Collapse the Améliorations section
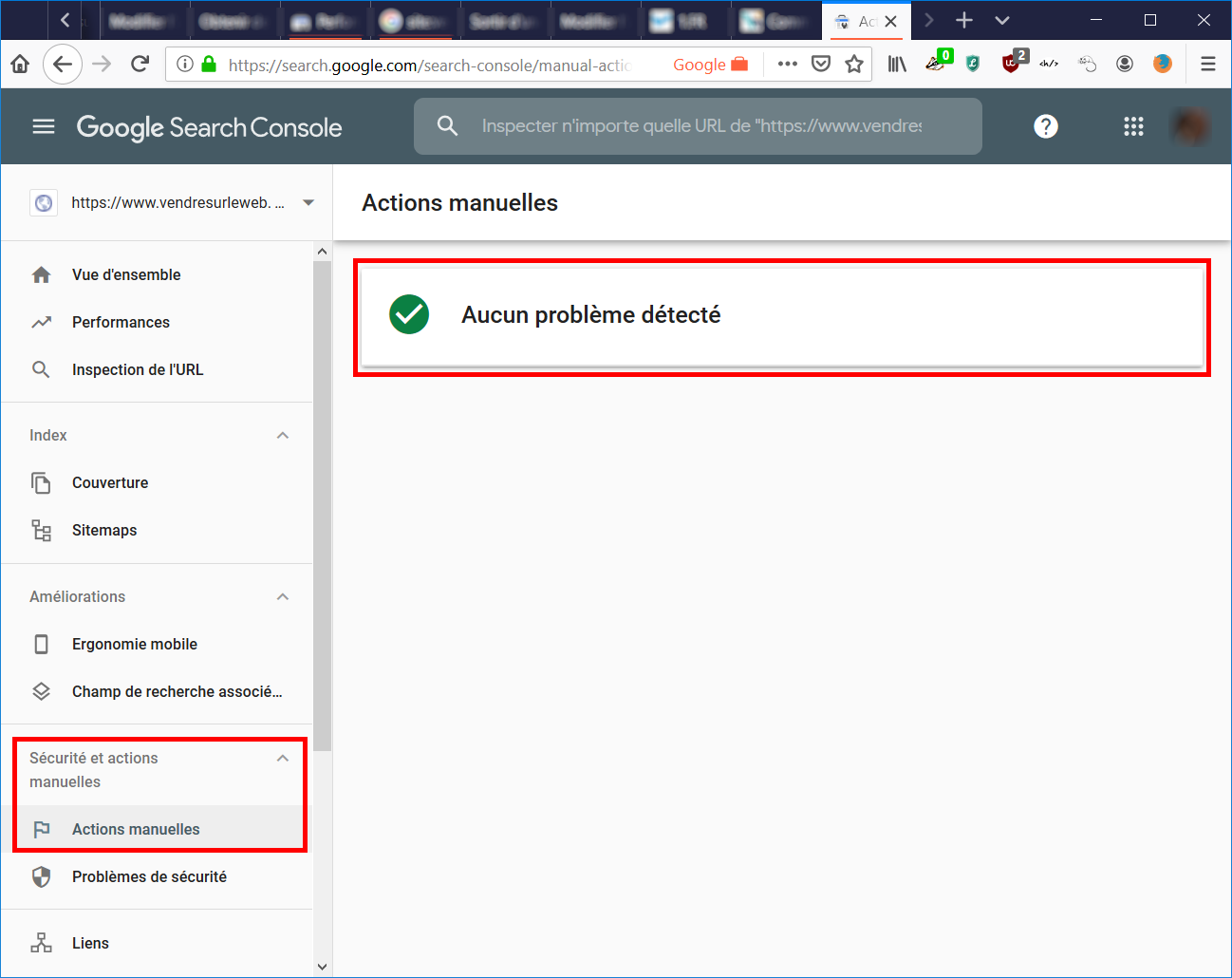Image resolution: width=1232 pixels, height=978 pixels. [x=283, y=596]
